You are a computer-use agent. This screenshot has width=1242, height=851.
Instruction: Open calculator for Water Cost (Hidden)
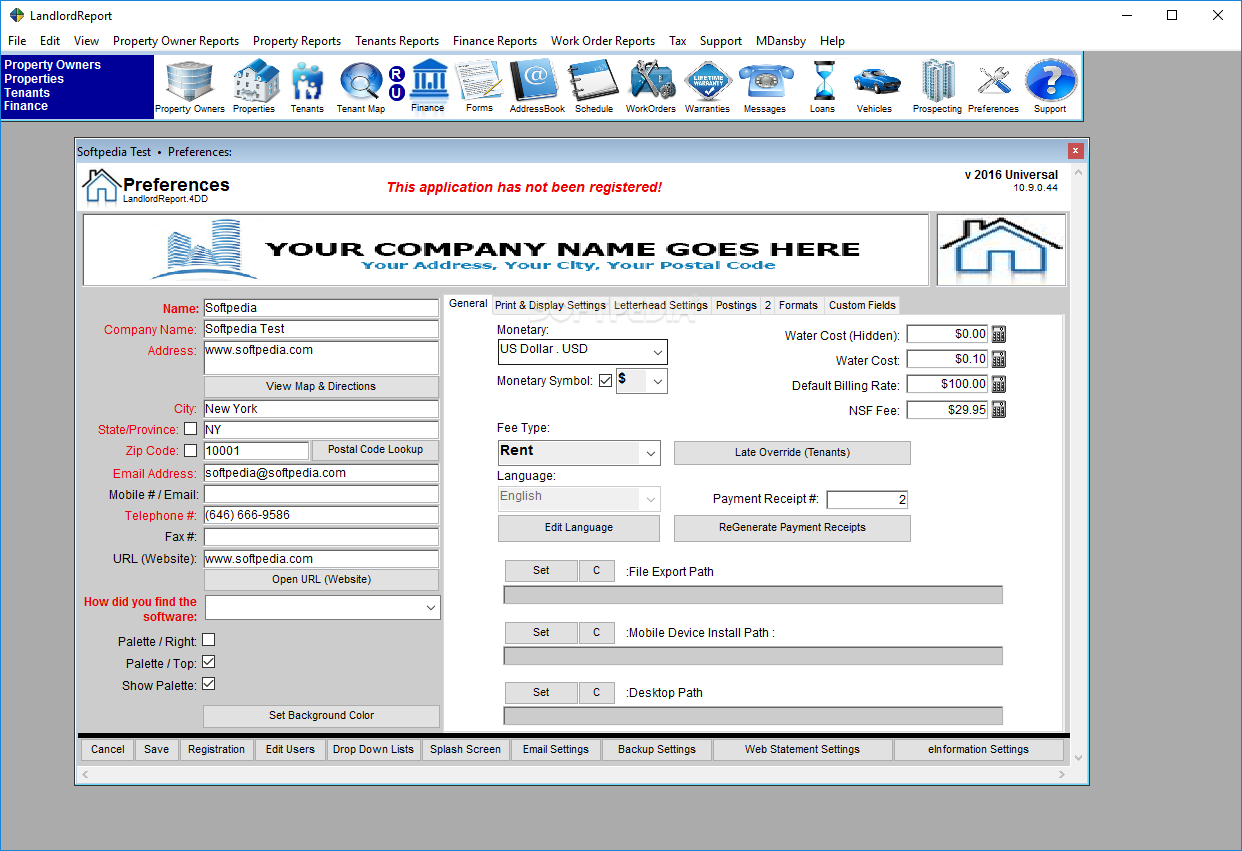point(999,335)
